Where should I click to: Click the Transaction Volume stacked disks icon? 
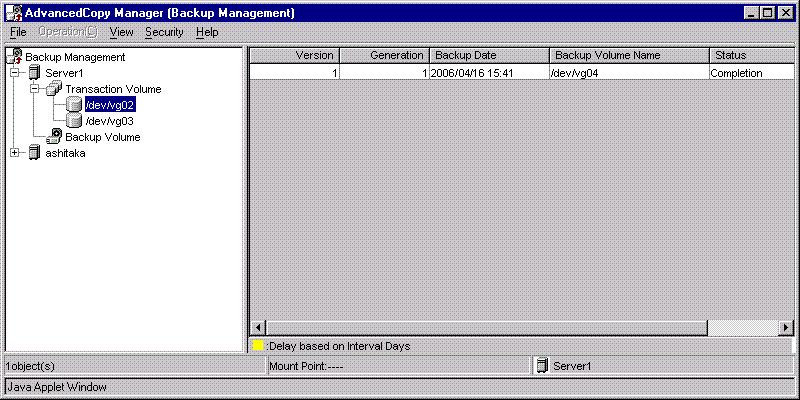click(54, 89)
